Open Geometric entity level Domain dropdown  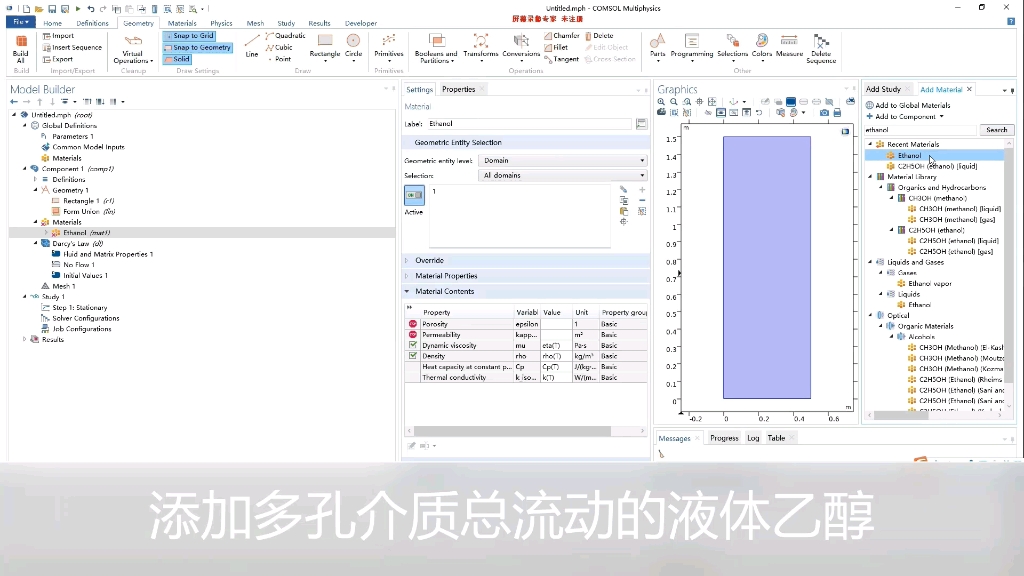pyautogui.click(x=562, y=160)
